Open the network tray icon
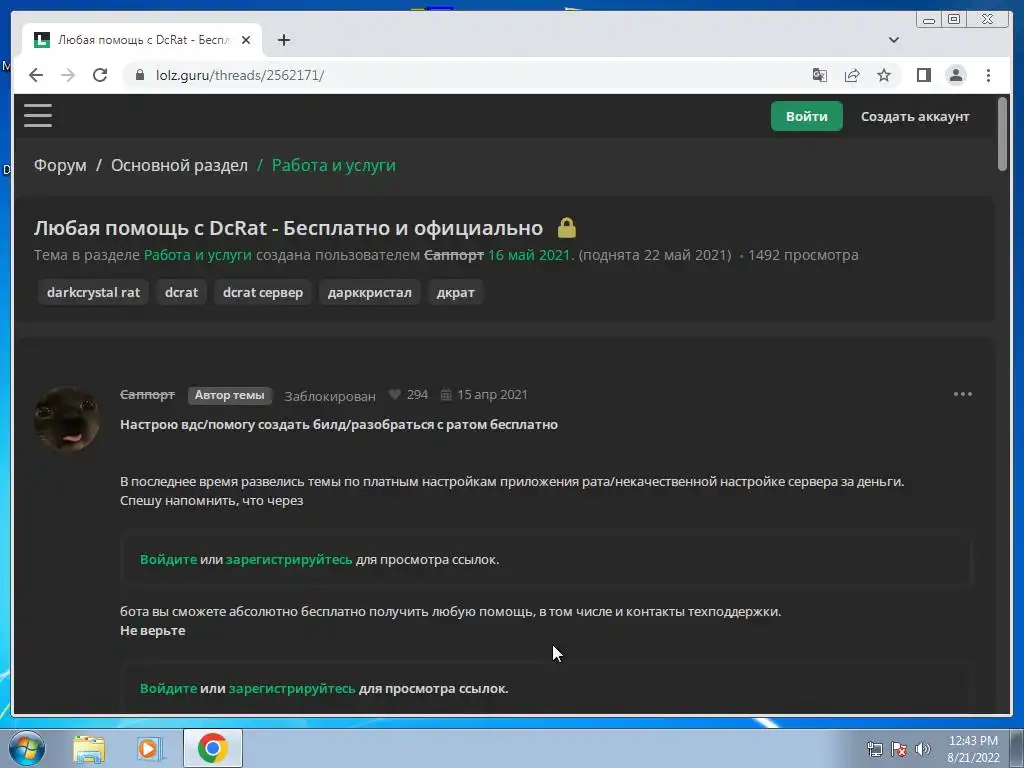Viewport: 1024px width, 768px height. [x=874, y=749]
